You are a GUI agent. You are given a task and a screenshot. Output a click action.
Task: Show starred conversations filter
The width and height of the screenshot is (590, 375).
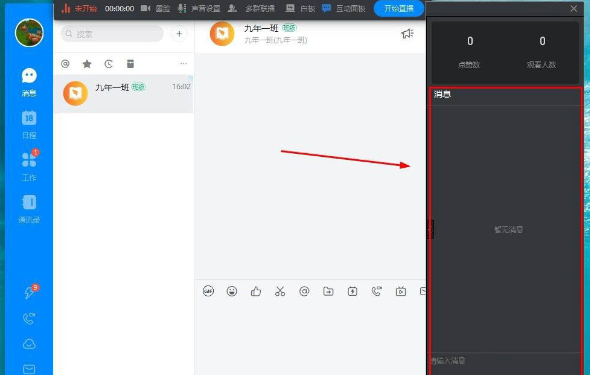(87, 64)
